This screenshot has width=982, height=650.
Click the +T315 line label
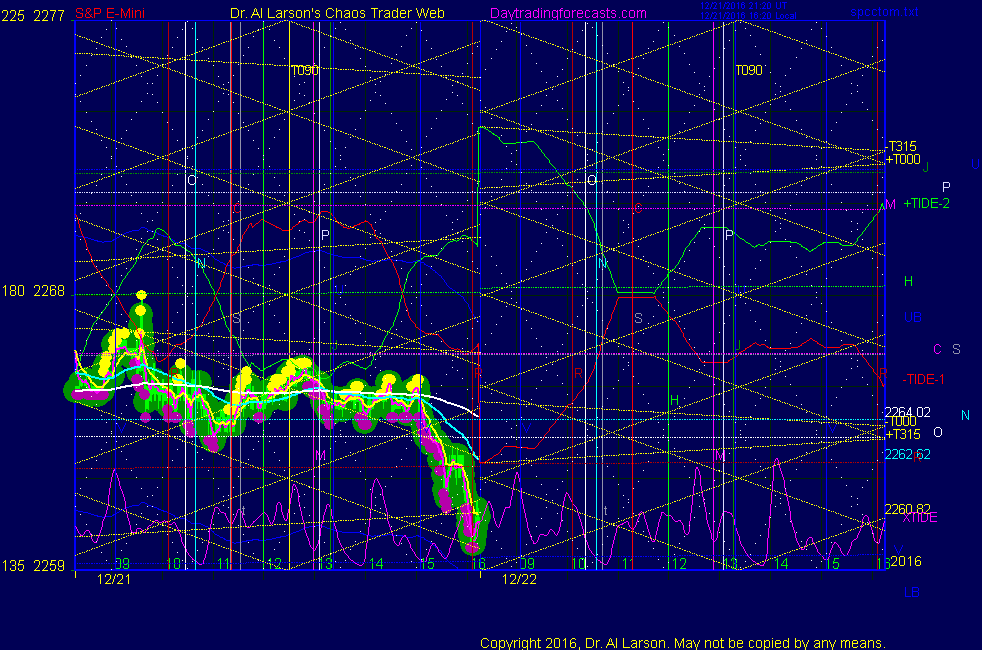903,434
